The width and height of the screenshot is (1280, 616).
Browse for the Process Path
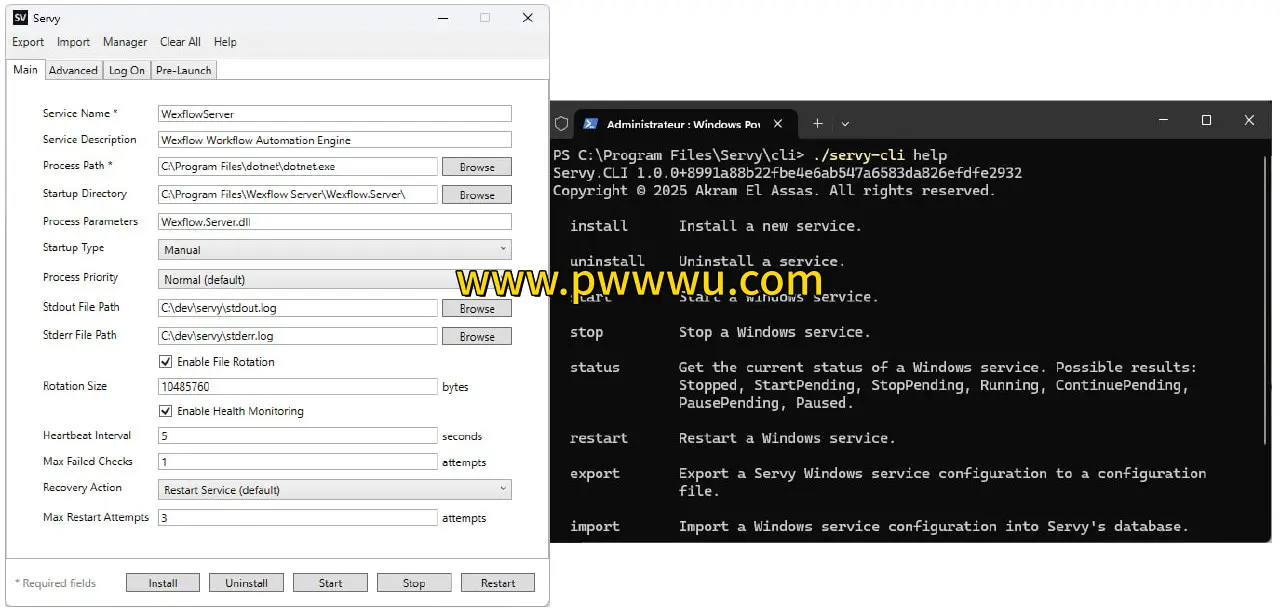[x=476, y=167]
